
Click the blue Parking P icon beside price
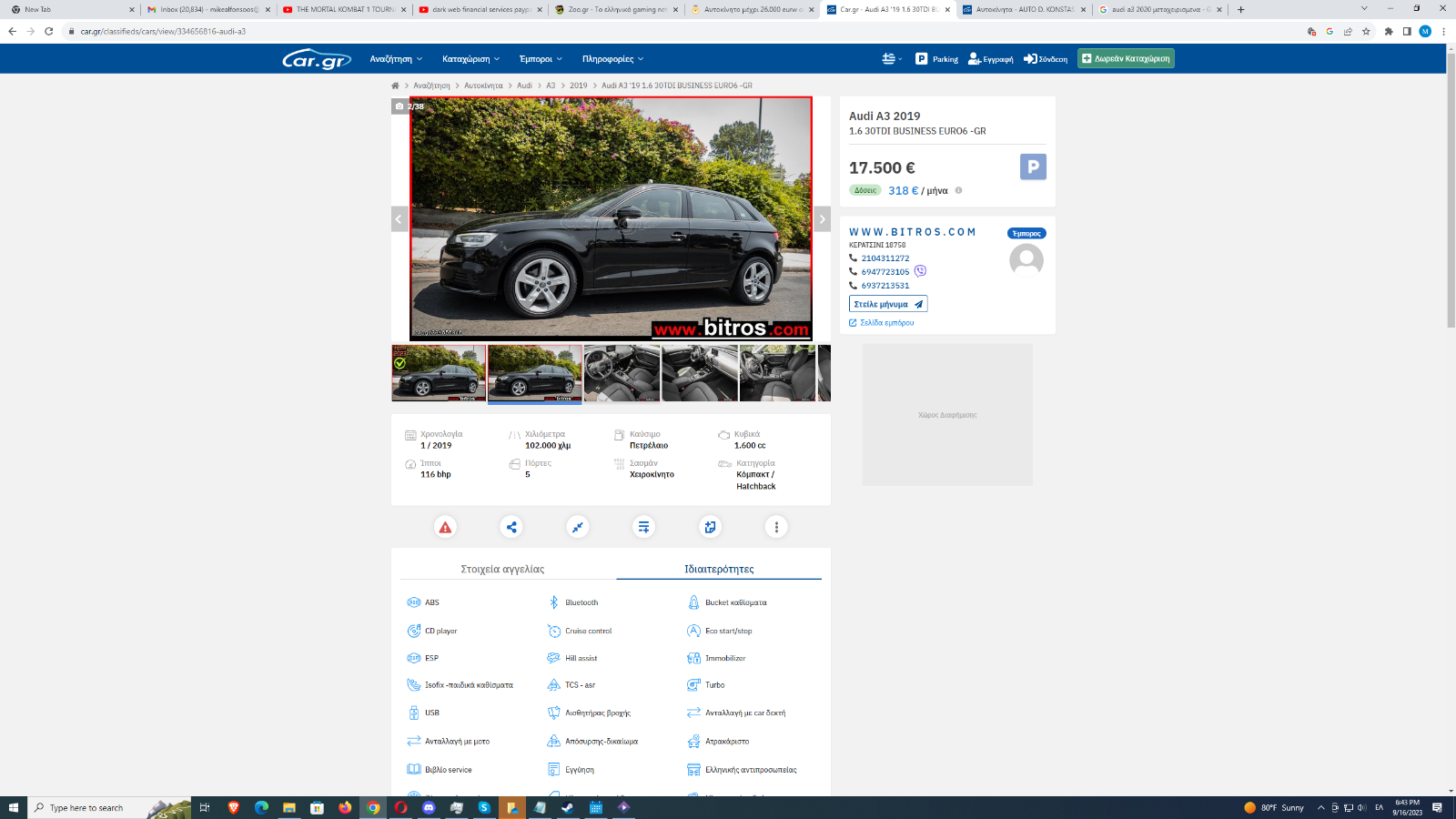click(x=1033, y=167)
